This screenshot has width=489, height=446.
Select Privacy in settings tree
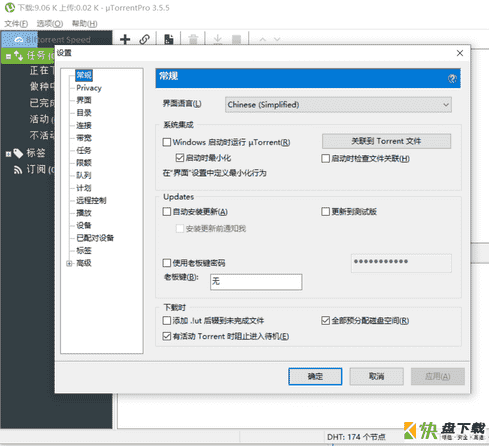pos(89,88)
